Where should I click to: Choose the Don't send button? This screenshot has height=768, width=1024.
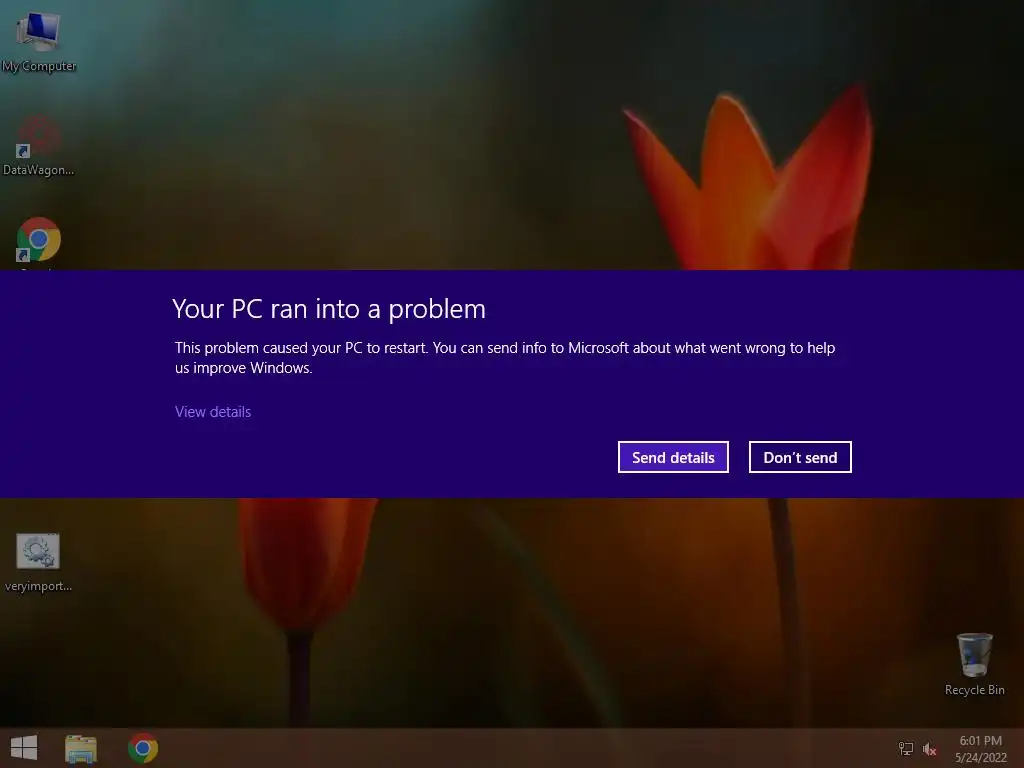[x=800, y=457]
